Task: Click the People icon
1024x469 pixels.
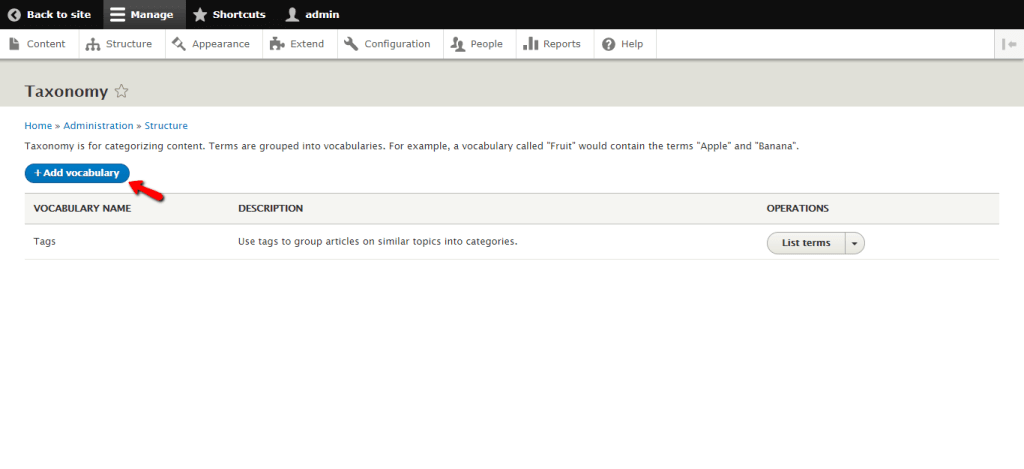Action: click(458, 44)
